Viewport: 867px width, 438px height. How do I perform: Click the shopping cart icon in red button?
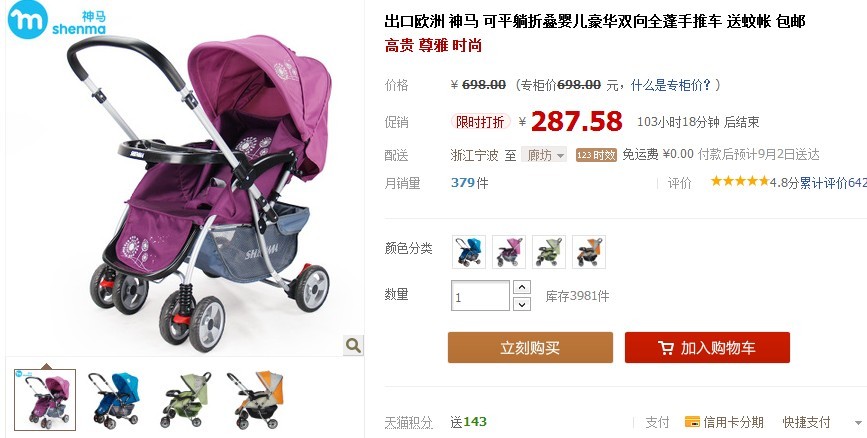tap(666, 348)
